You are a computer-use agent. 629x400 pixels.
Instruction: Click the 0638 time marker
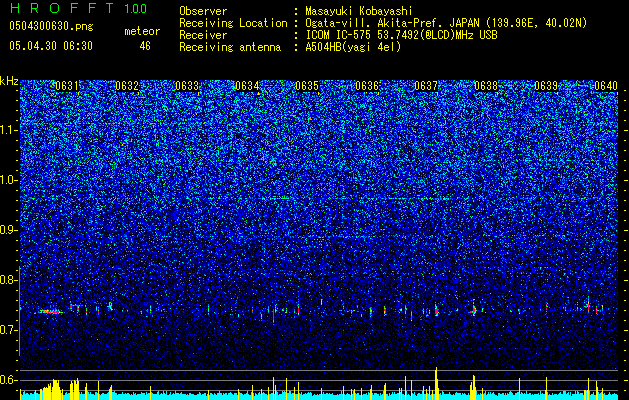click(x=486, y=86)
